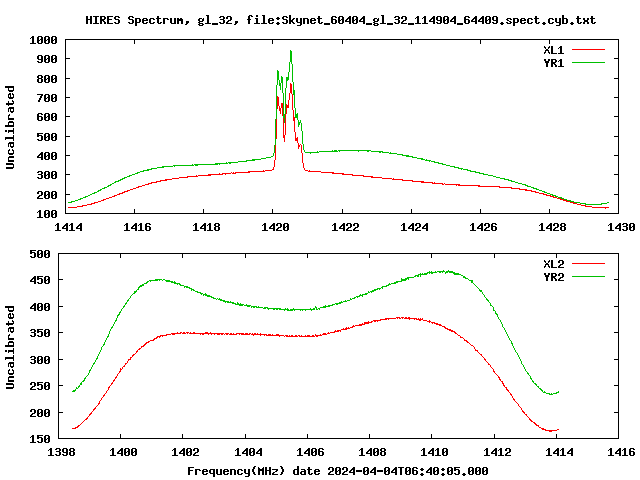
Task: Click the 1430 tick label
Action: [621, 227]
